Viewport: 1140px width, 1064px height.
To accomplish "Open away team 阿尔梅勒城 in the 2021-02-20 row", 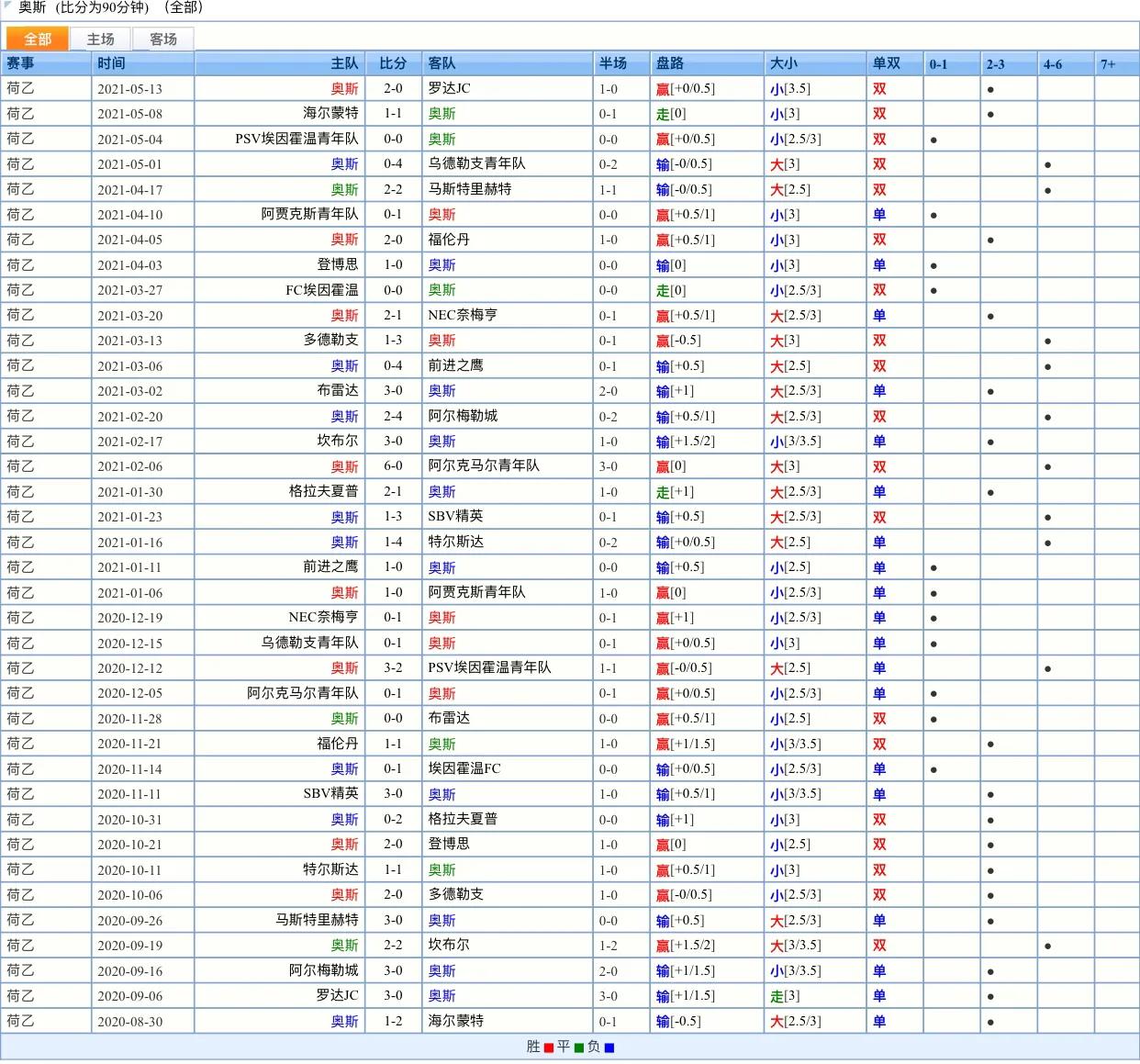I will [x=463, y=416].
